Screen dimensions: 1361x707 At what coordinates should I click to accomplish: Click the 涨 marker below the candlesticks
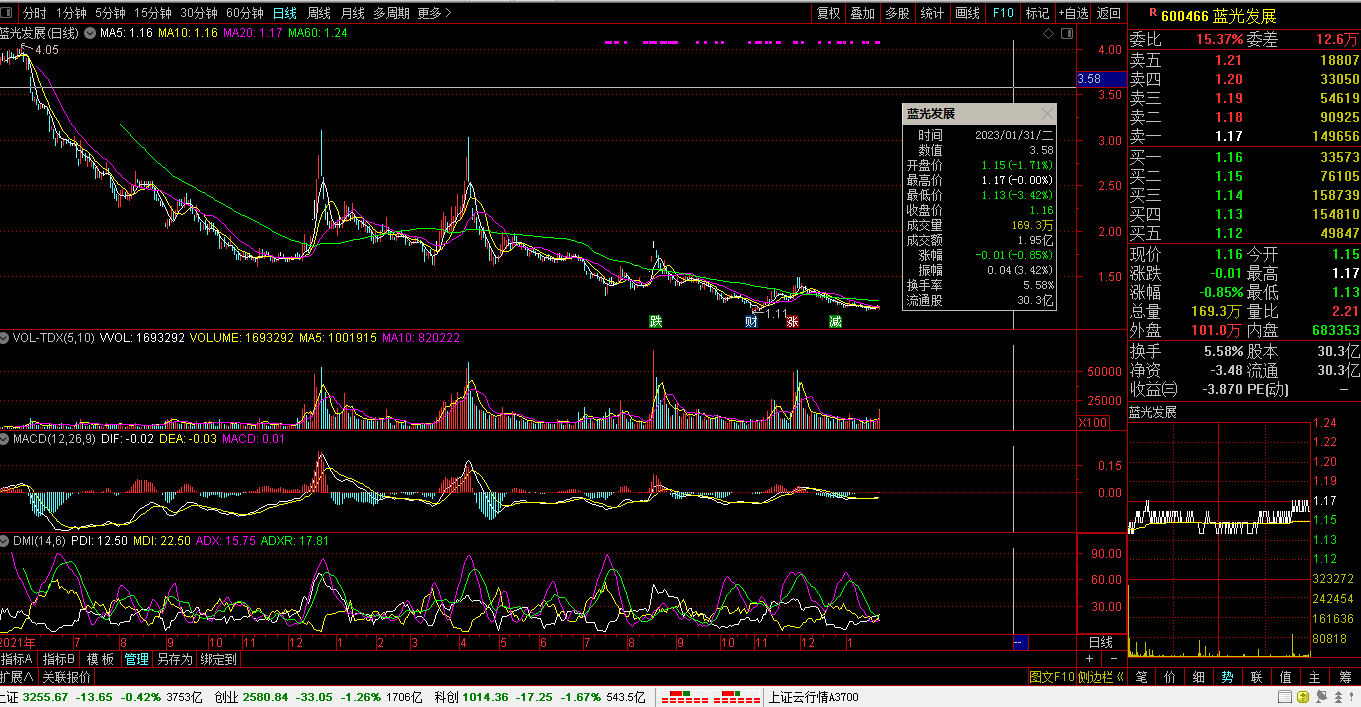(792, 322)
